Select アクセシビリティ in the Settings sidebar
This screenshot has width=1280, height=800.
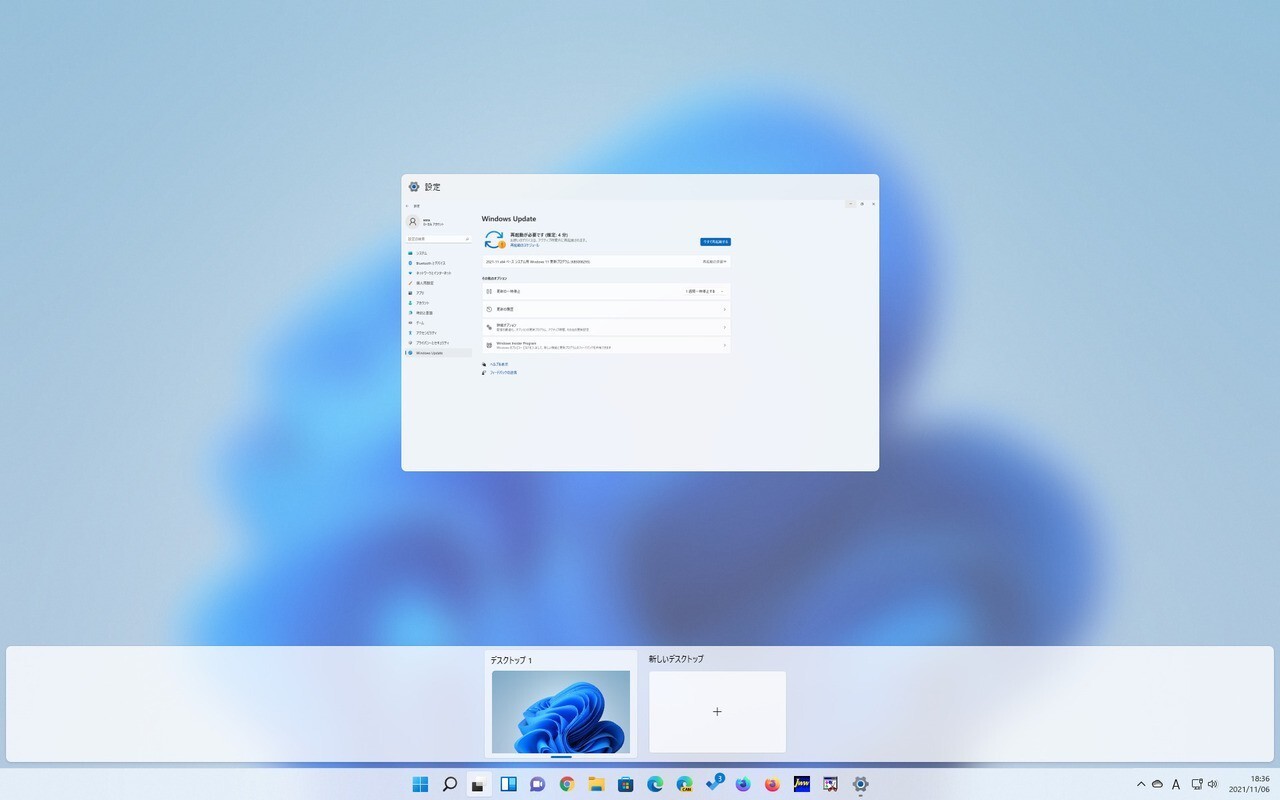(x=438, y=333)
